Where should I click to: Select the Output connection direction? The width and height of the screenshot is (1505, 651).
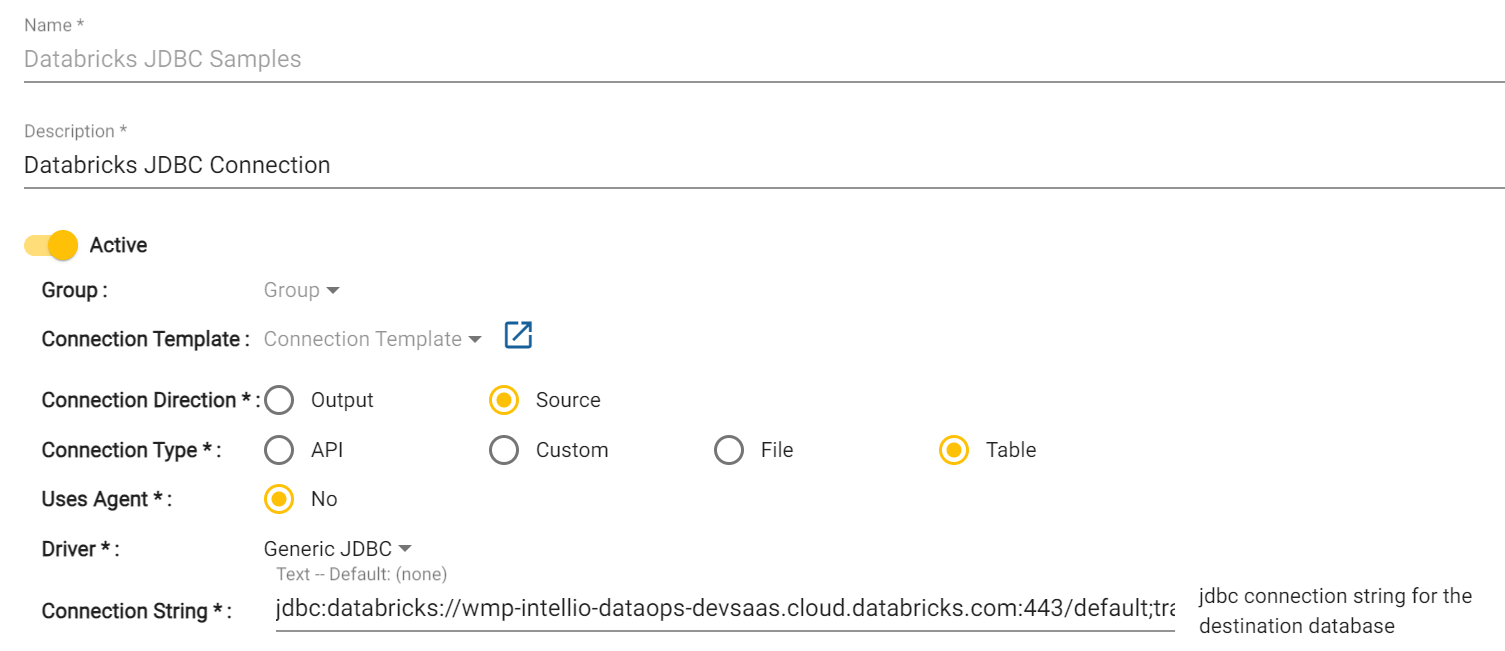pyautogui.click(x=279, y=400)
